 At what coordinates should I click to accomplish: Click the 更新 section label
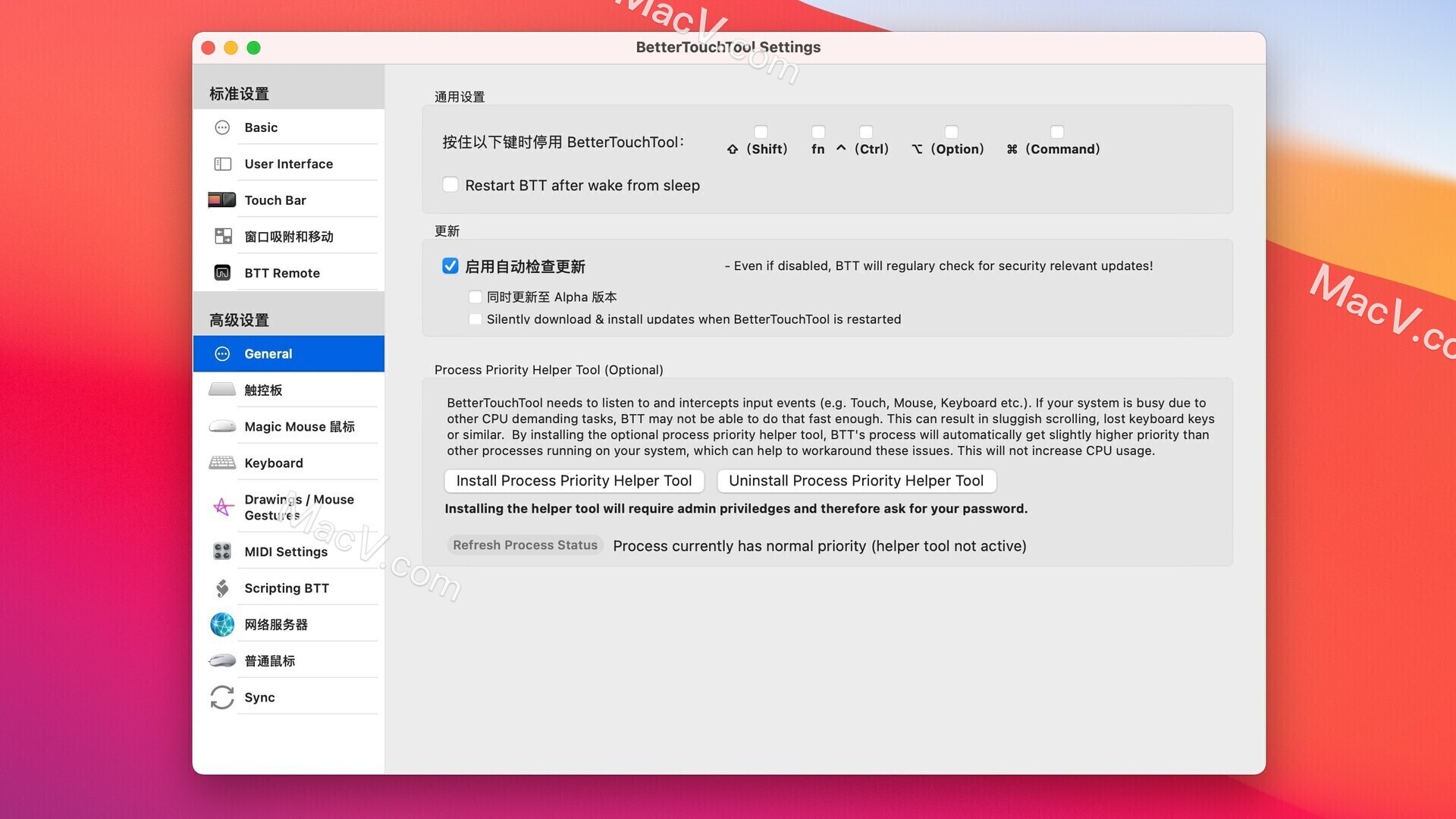point(447,231)
